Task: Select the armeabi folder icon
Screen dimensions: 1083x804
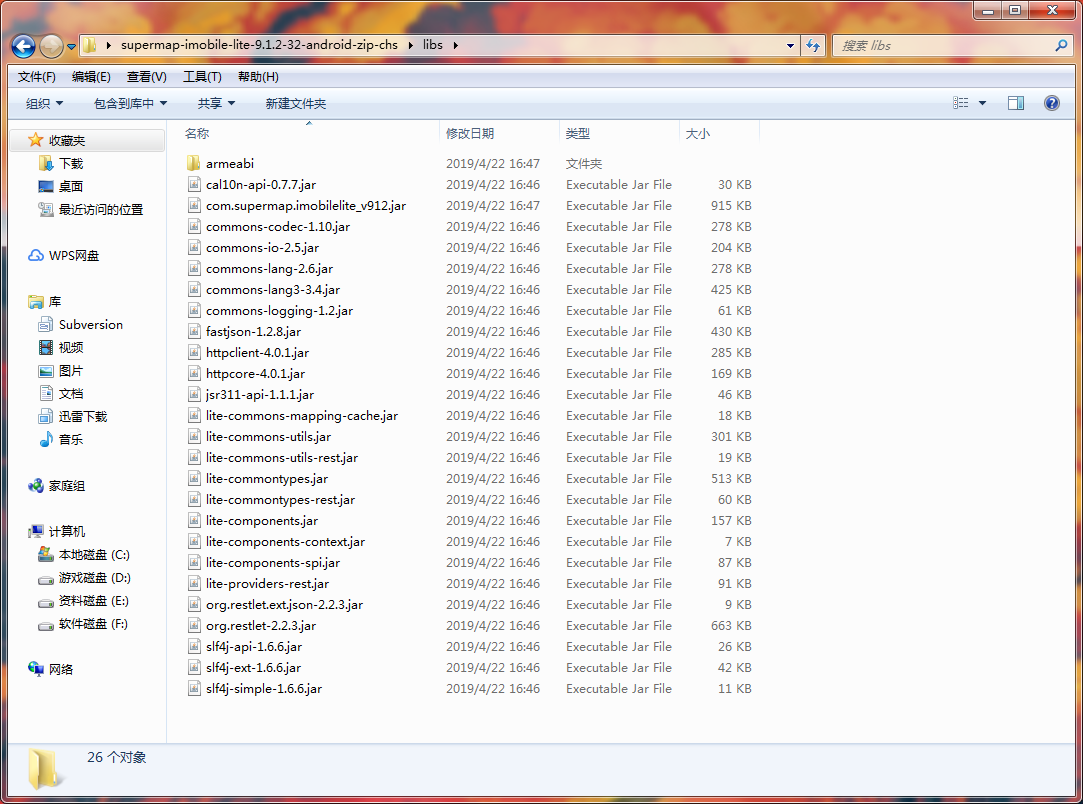Action: [194, 164]
